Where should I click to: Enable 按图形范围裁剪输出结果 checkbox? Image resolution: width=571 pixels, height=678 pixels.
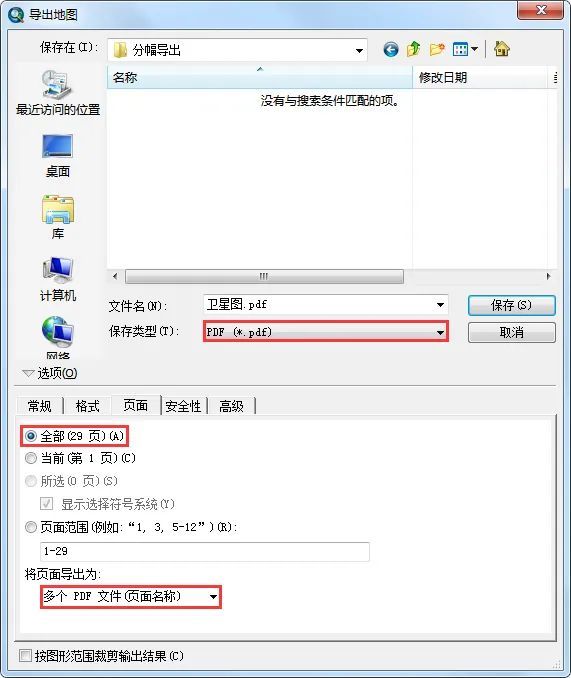coord(26,656)
